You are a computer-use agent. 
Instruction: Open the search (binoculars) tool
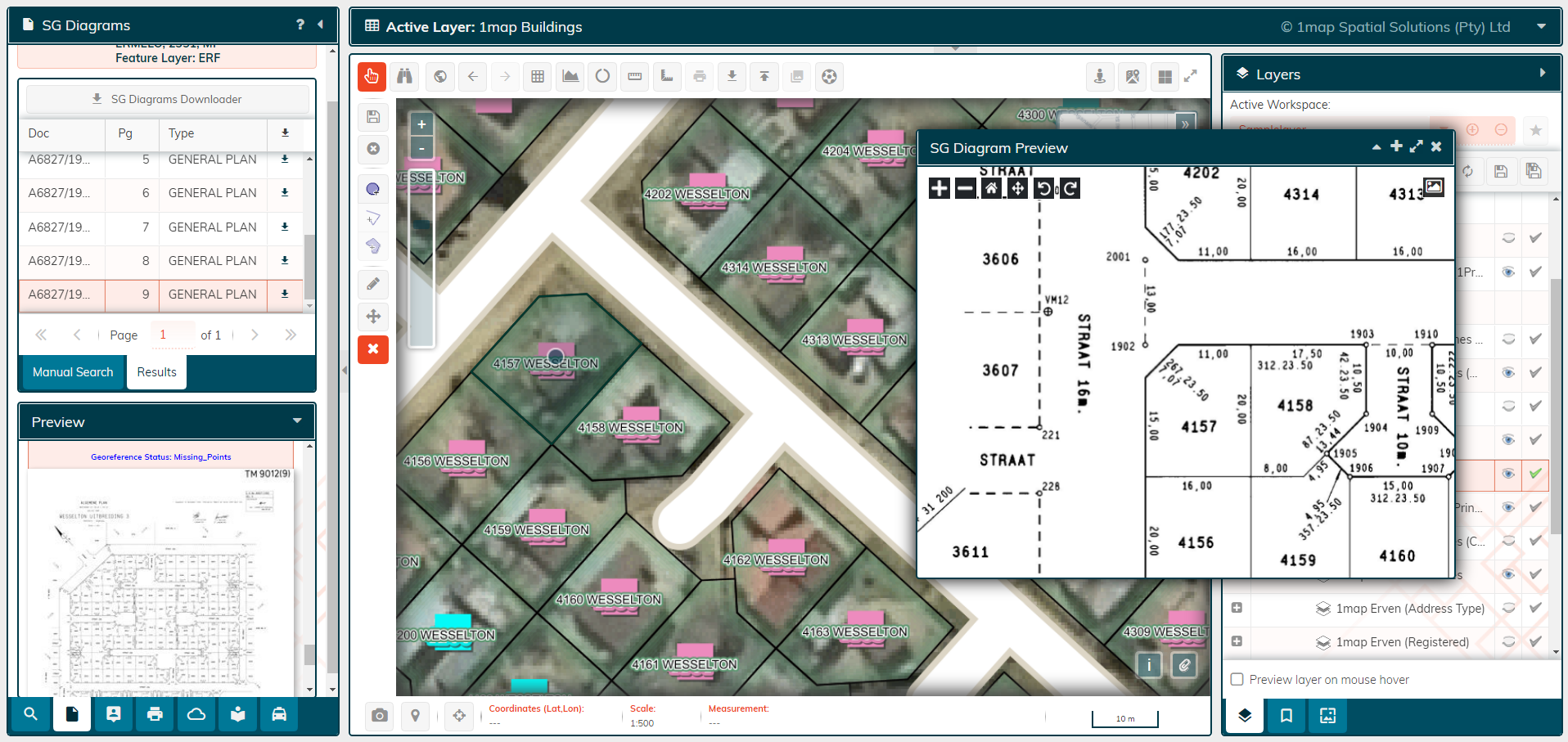(x=405, y=76)
